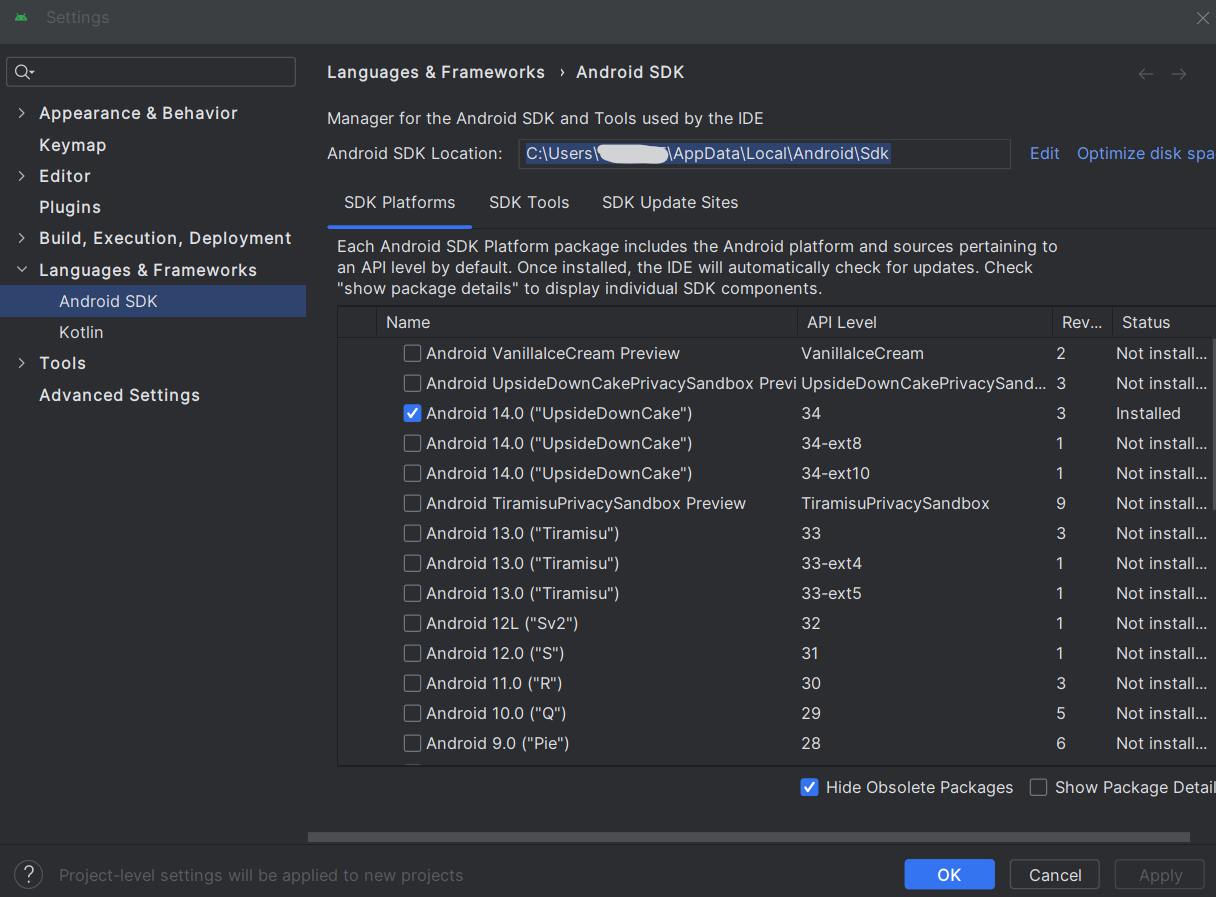Click the search magnifier icon in settings
Viewport: 1216px width, 897px height.
(23, 72)
